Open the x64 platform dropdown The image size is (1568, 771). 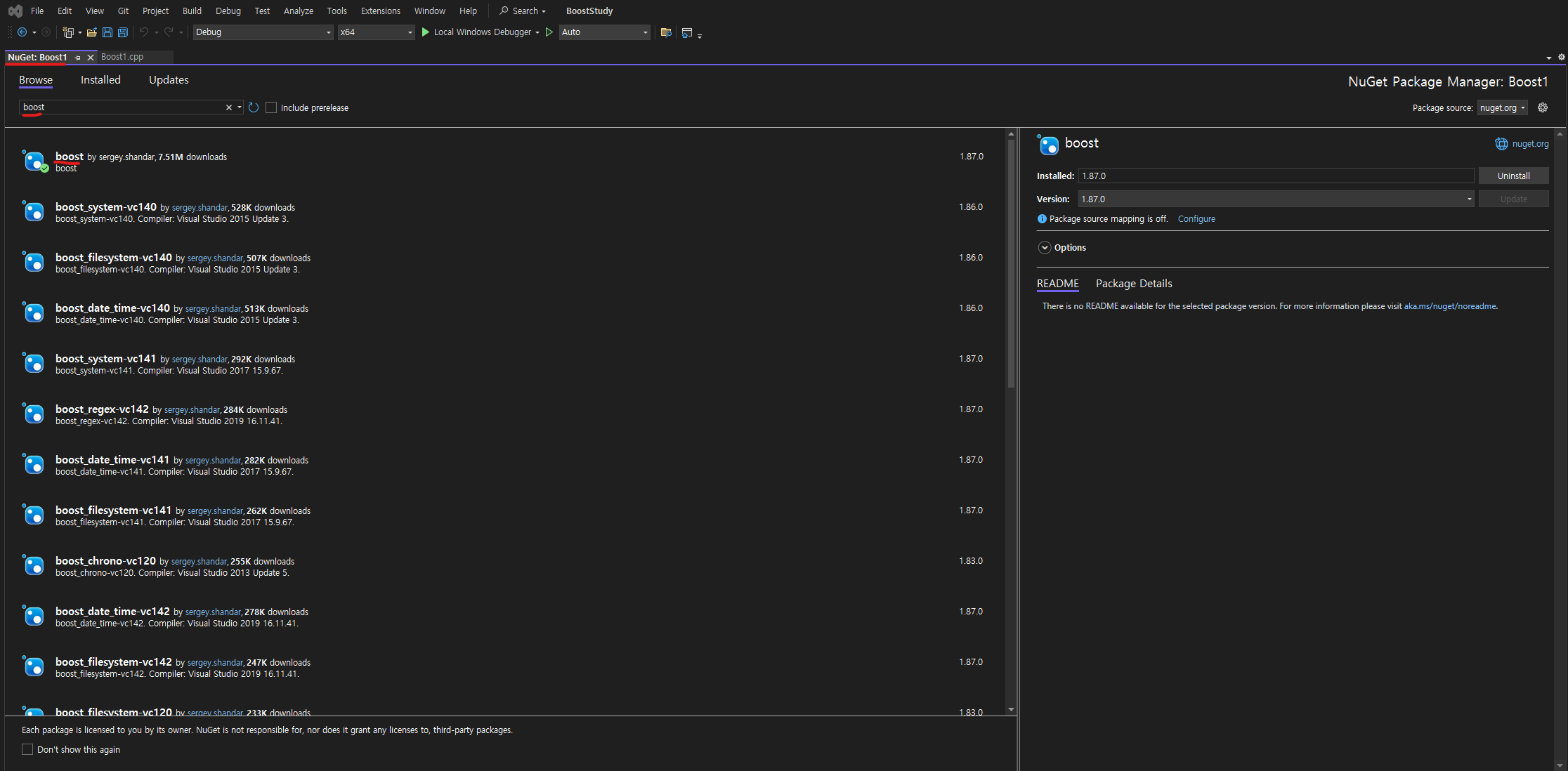pyautogui.click(x=376, y=32)
